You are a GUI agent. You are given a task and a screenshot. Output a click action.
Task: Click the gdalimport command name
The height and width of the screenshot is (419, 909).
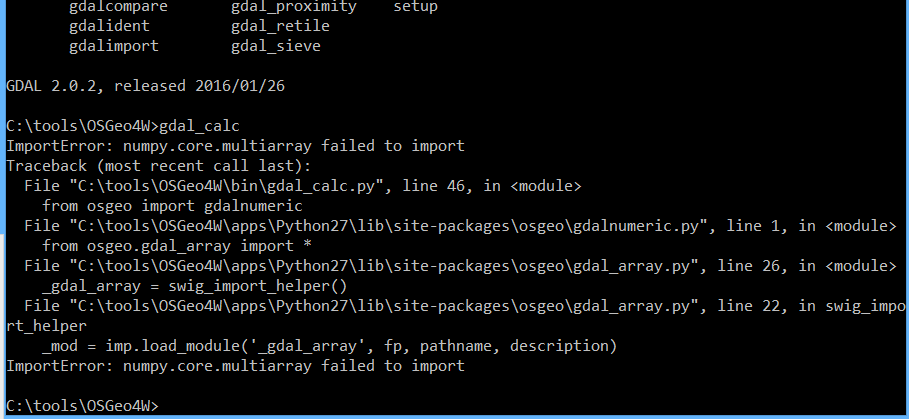pyautogui.click(x=114, y=46)
